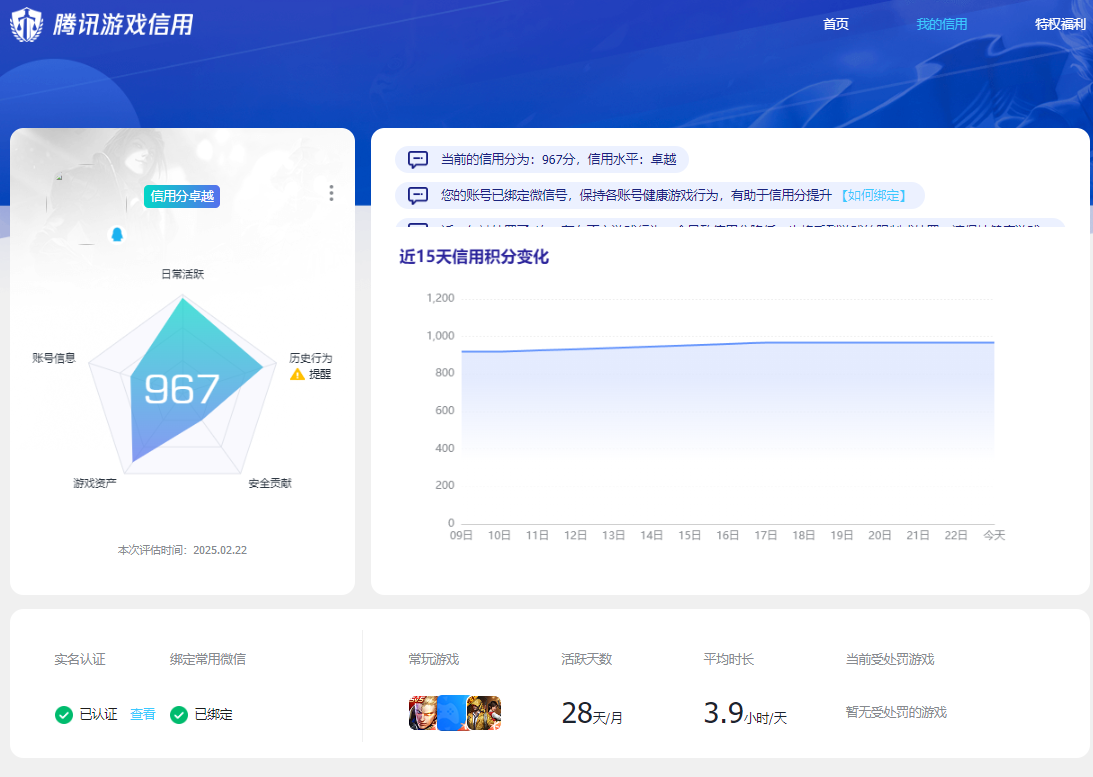Image resolution: width=1093 pixels, height=777 pixels.
Task: Click message icon beside current credit score notice
Action: point(418,160)
